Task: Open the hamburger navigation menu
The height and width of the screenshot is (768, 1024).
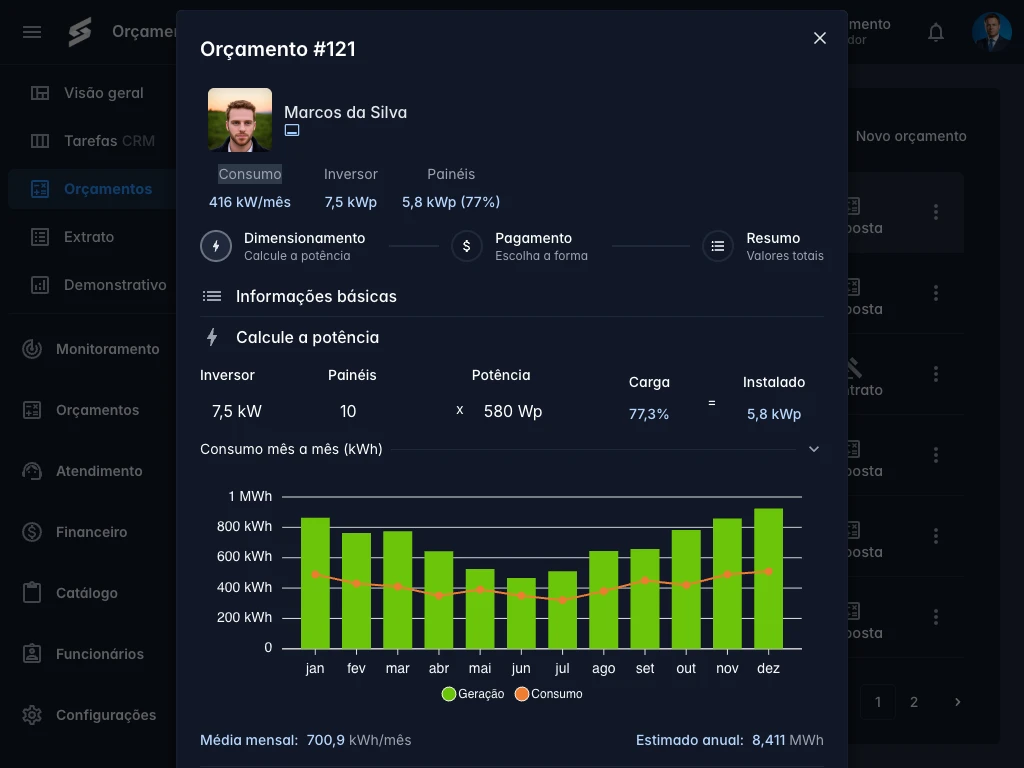Action: coord(32,32)
